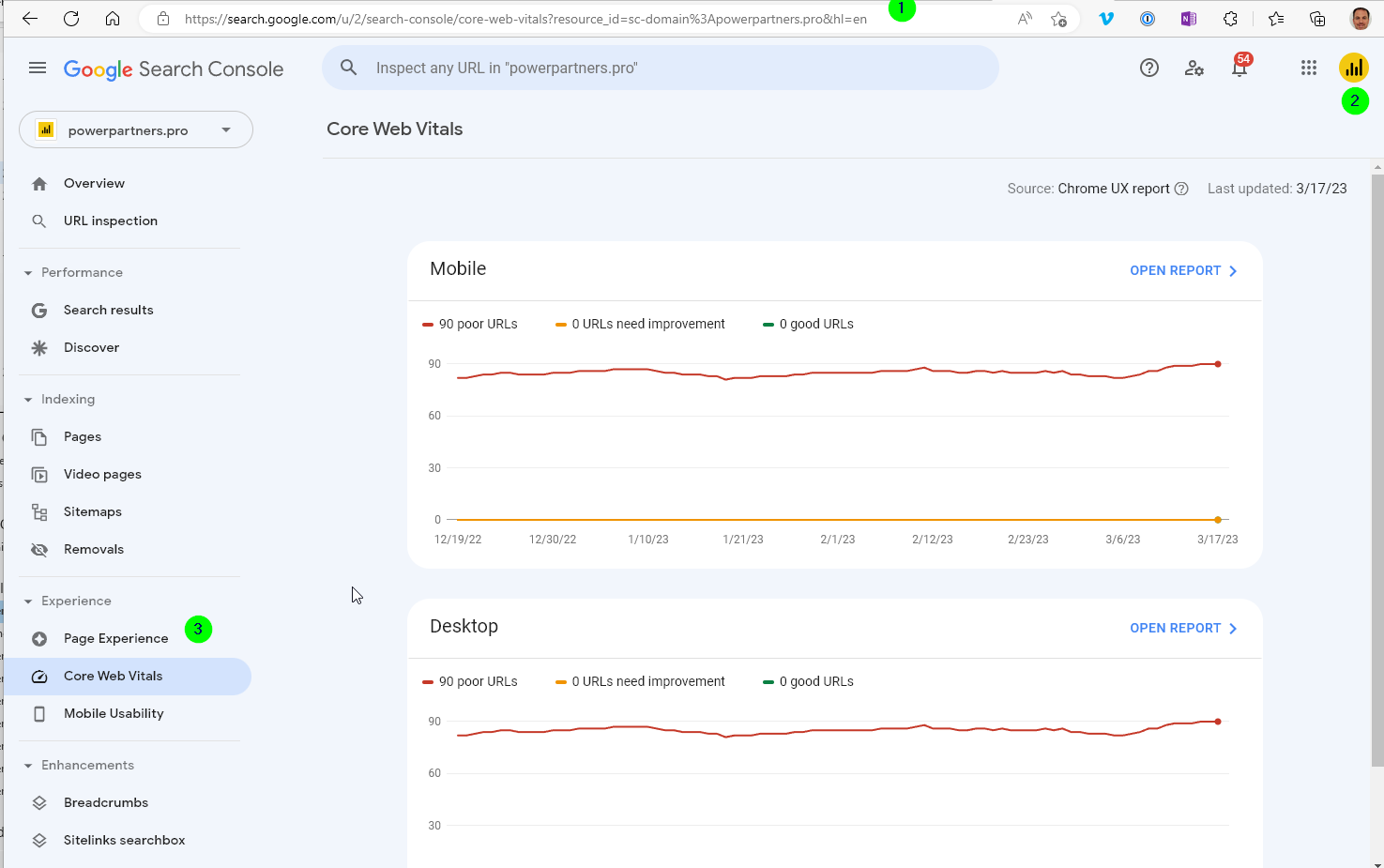Screen dimensions: 1384x868
Task: Reload the page with refresh icon
Action: (x=71, y=19)
